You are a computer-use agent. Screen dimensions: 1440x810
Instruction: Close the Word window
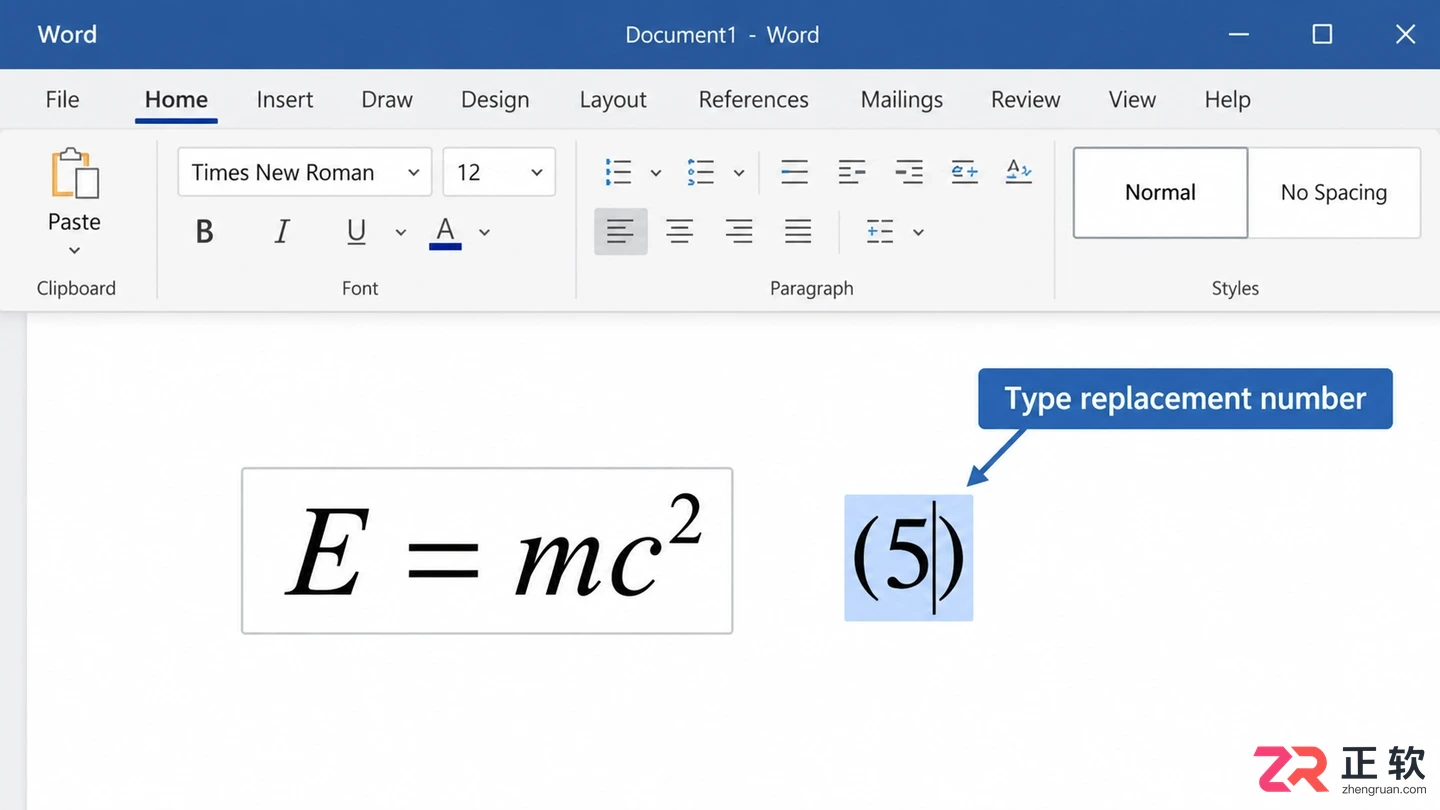coord(1405,34)
